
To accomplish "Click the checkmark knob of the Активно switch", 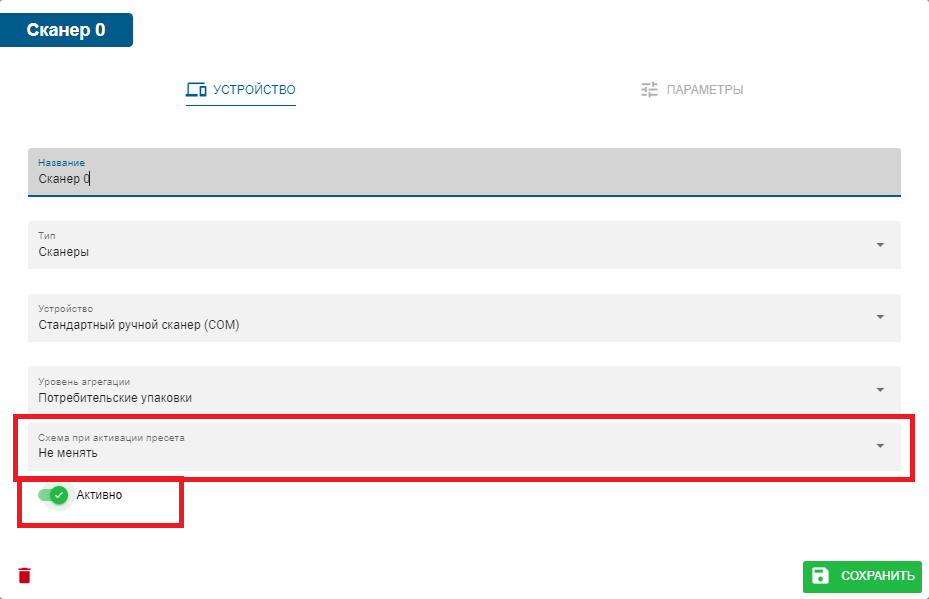I will point(59,495).
